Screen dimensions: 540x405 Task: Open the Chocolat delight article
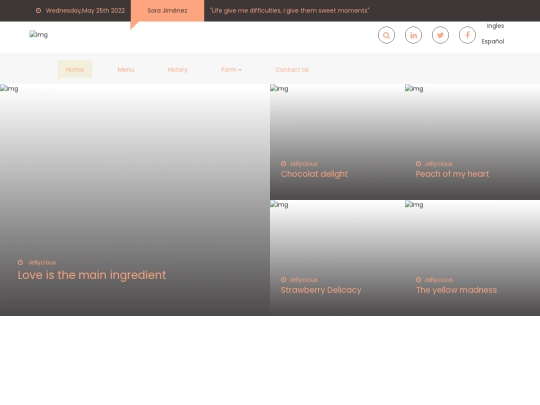314,174
